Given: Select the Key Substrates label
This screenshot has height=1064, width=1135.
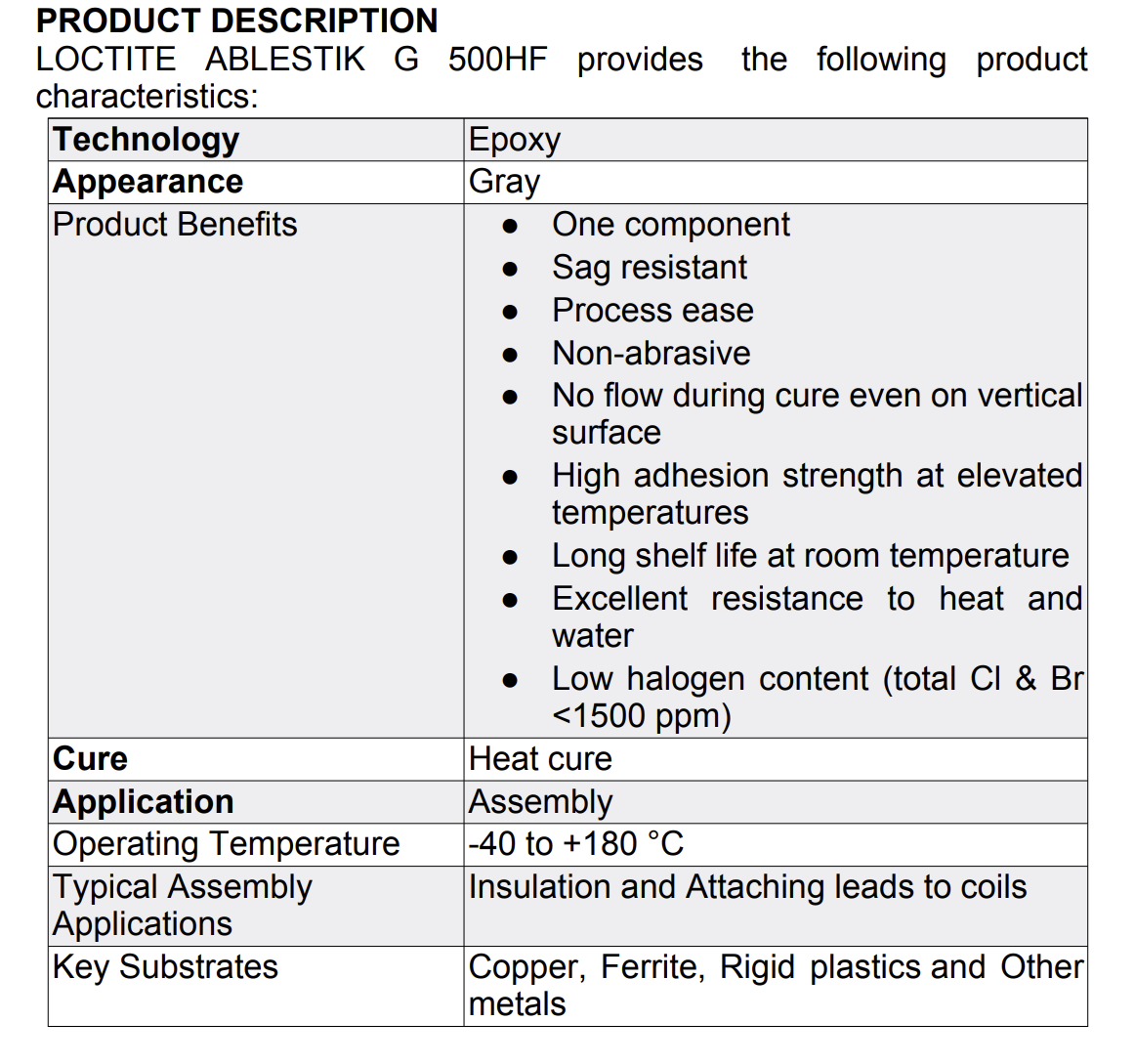Looking at the screenshot, I should point(165,967).
